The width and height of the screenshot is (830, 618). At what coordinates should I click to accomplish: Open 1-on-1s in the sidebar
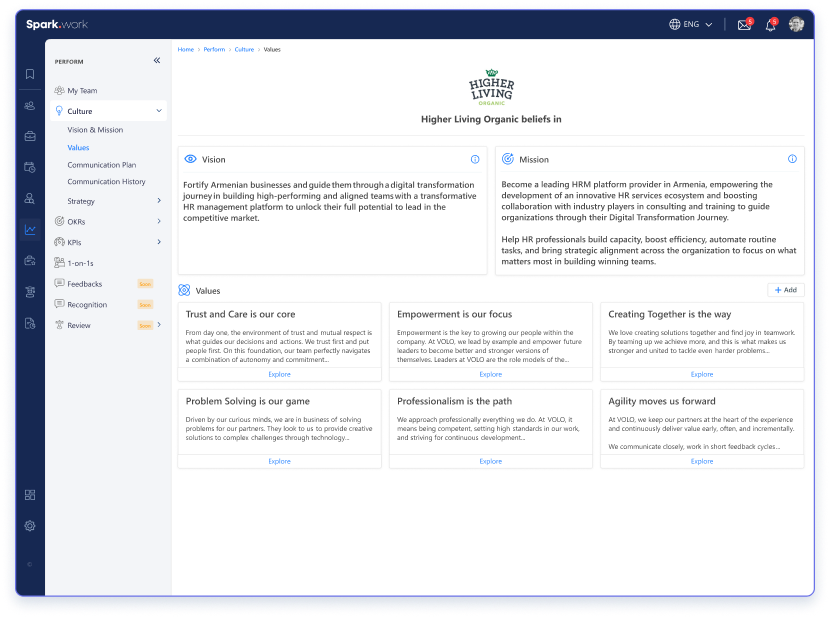80,263
